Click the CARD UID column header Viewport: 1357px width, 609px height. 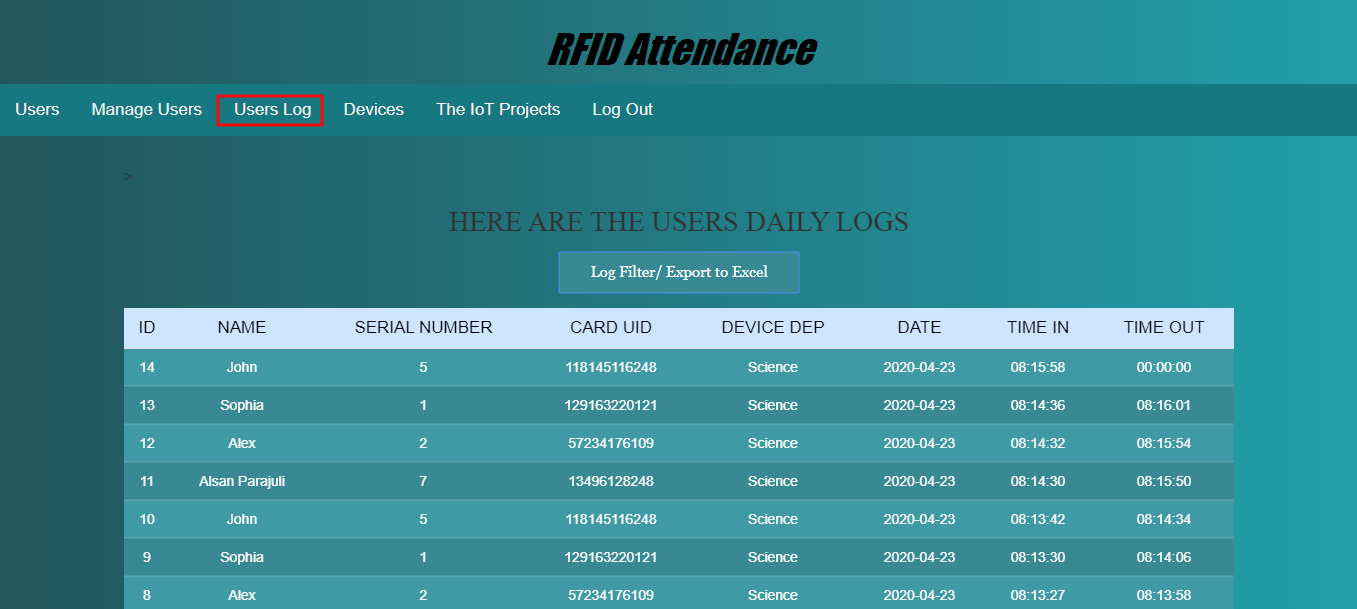[611, 328]
